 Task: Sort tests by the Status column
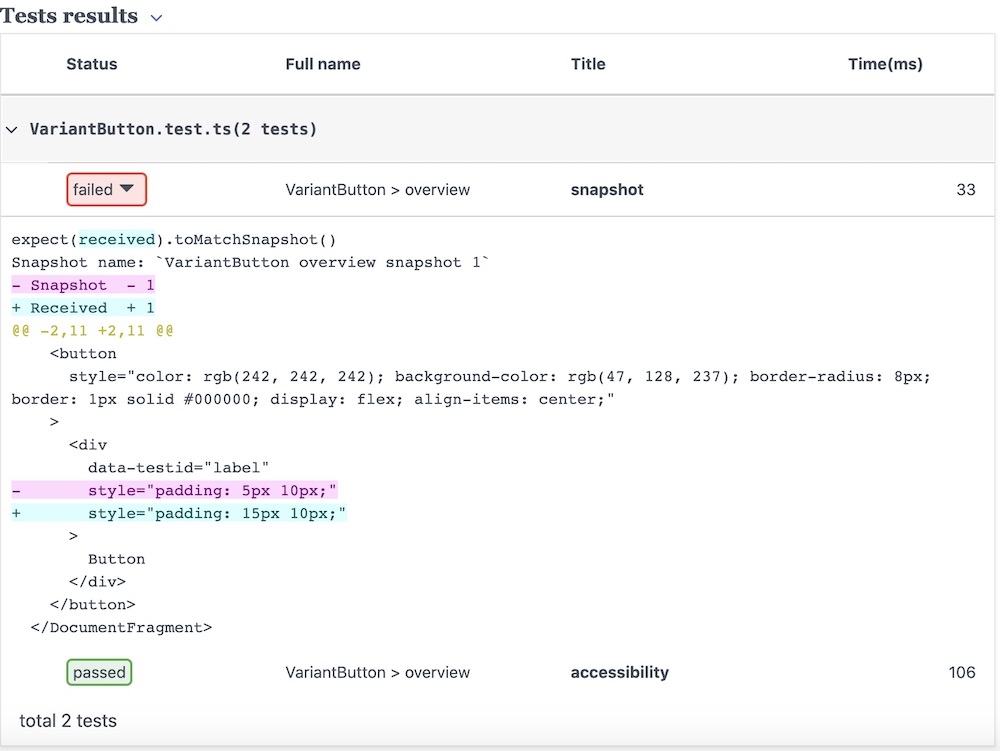tap(91, 64)
